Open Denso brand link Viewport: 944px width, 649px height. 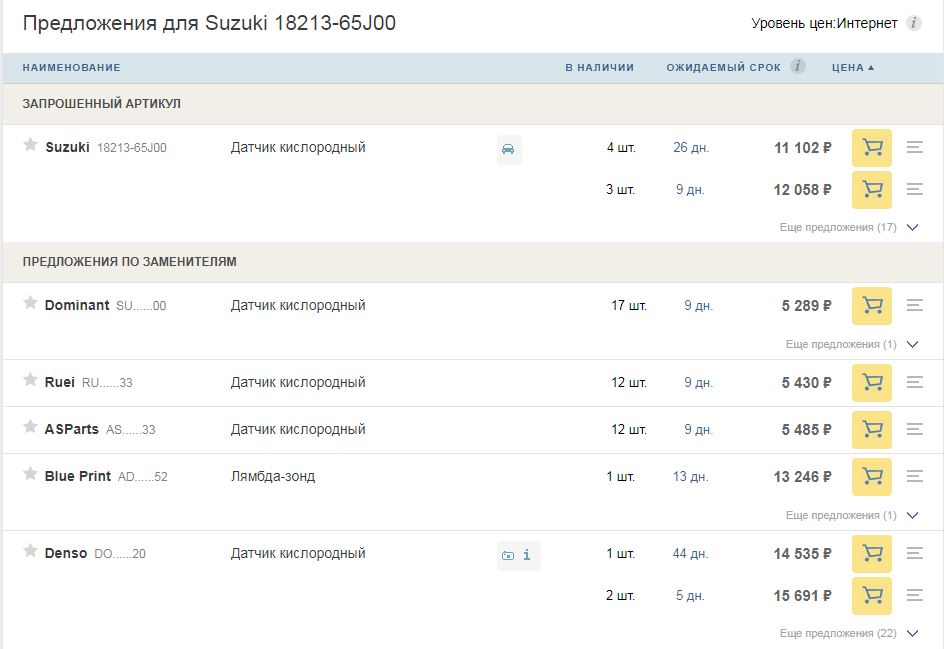pos(66,553)
